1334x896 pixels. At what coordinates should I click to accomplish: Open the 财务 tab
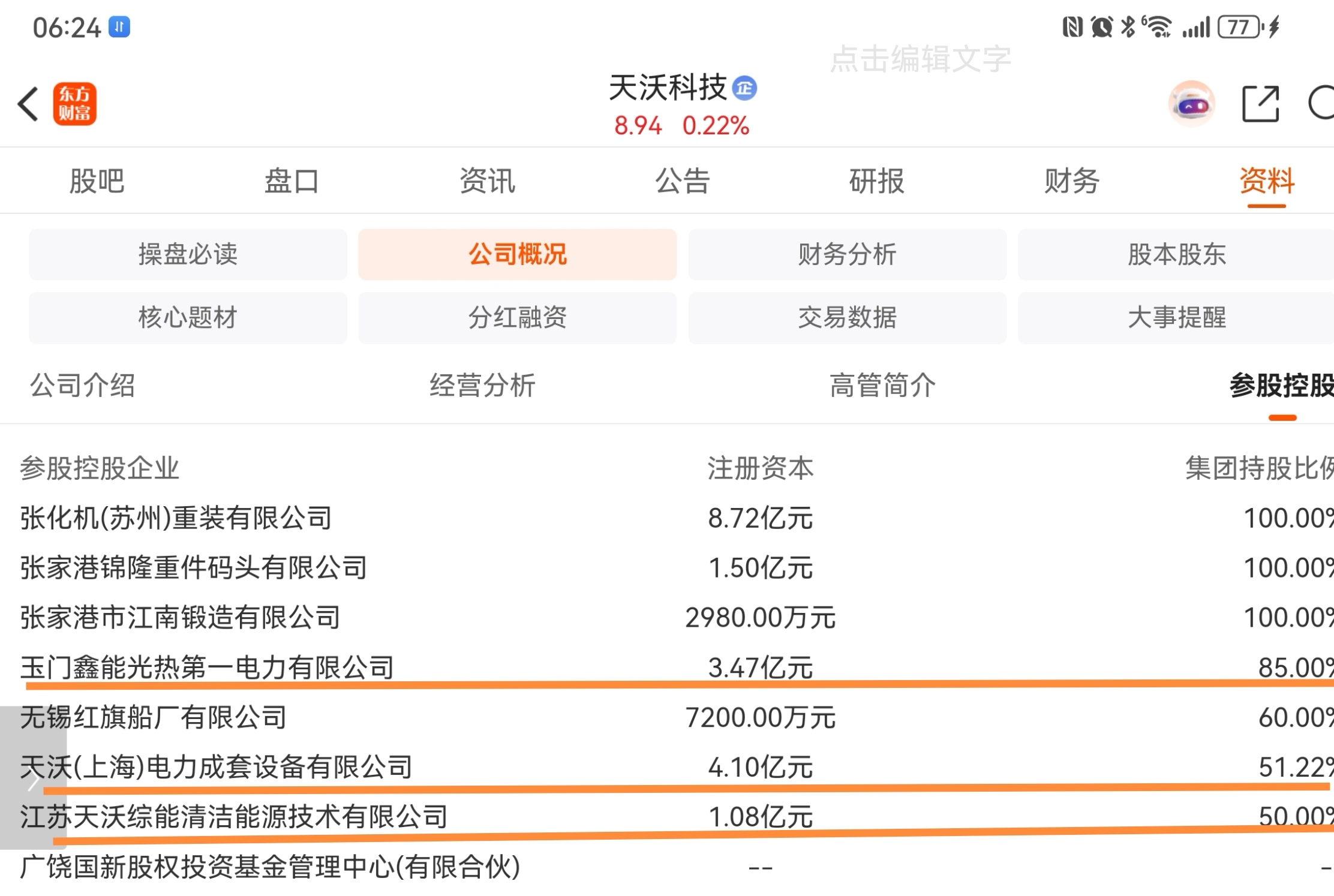1071,181
